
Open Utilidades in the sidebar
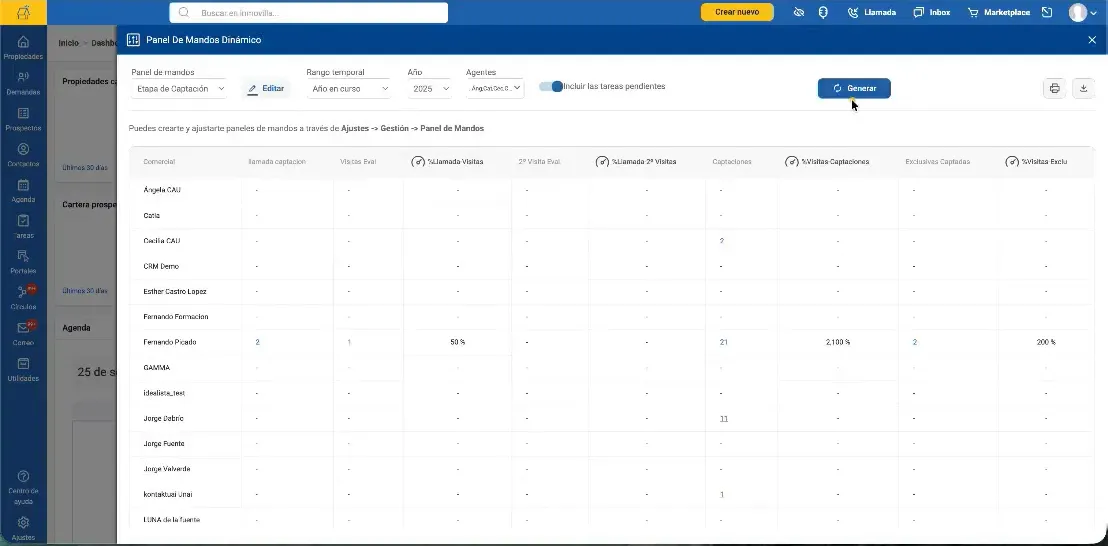(x=23, y=369)
